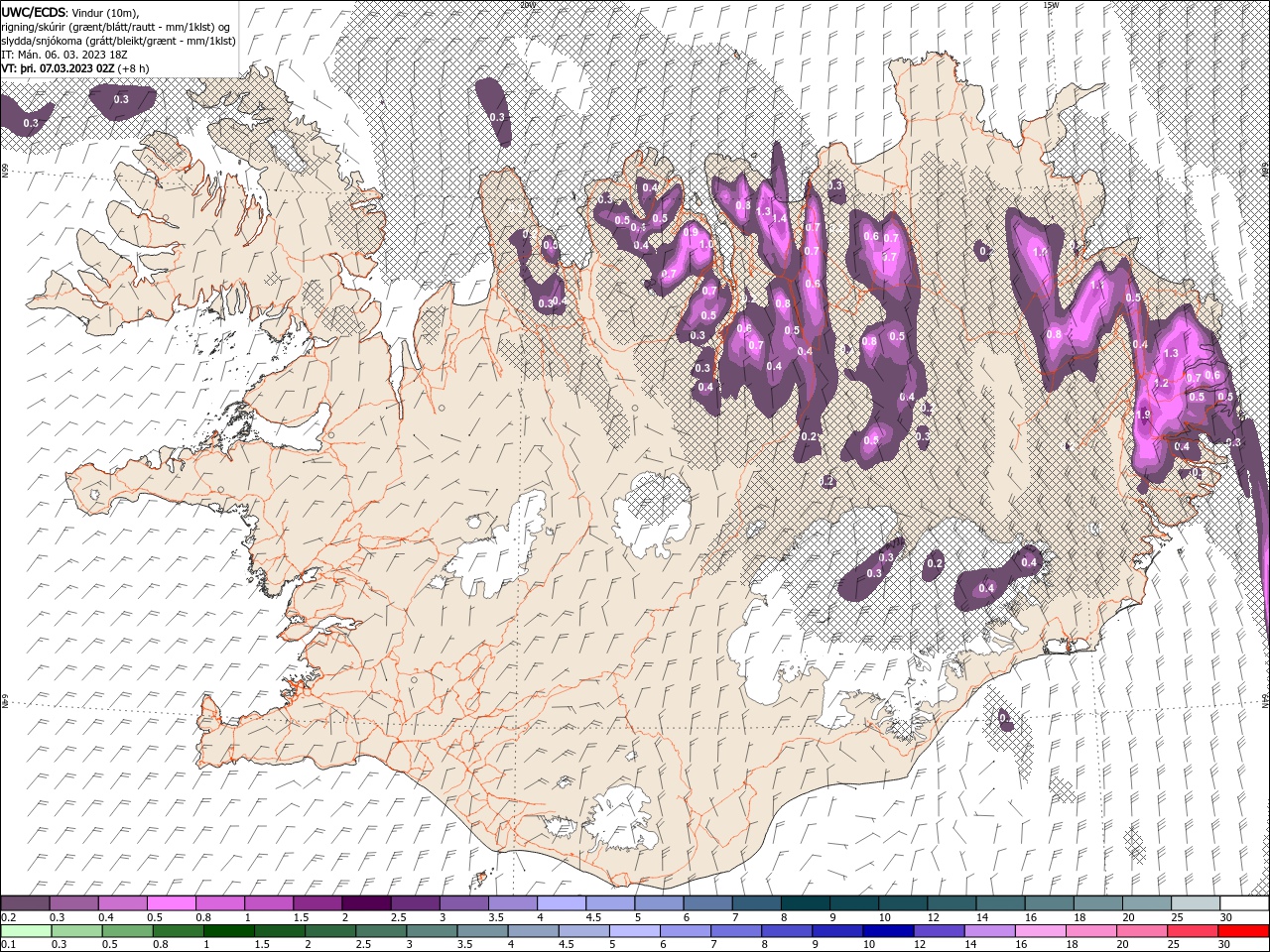Select the bright red swatch after rain 30
Image resolution: width=1270 pixels, height=952 pixels.
coord(1244,931)
